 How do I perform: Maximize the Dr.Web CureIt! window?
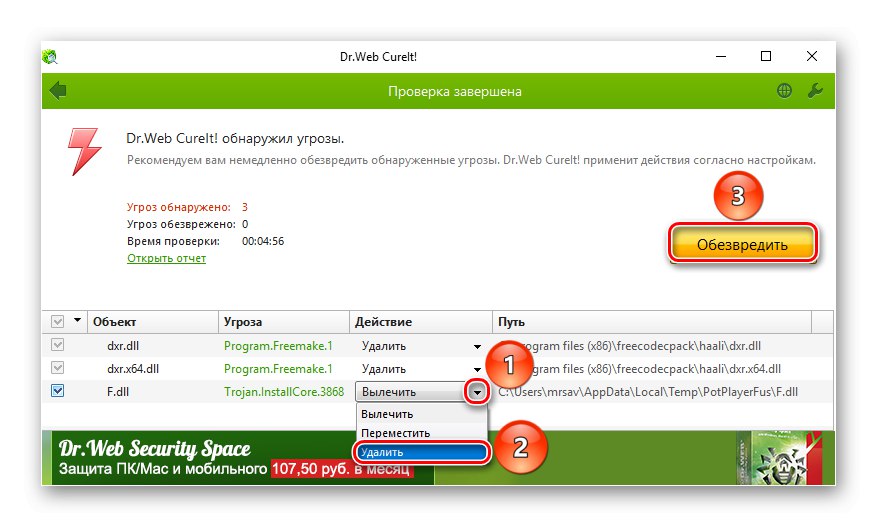coord(766,56)
